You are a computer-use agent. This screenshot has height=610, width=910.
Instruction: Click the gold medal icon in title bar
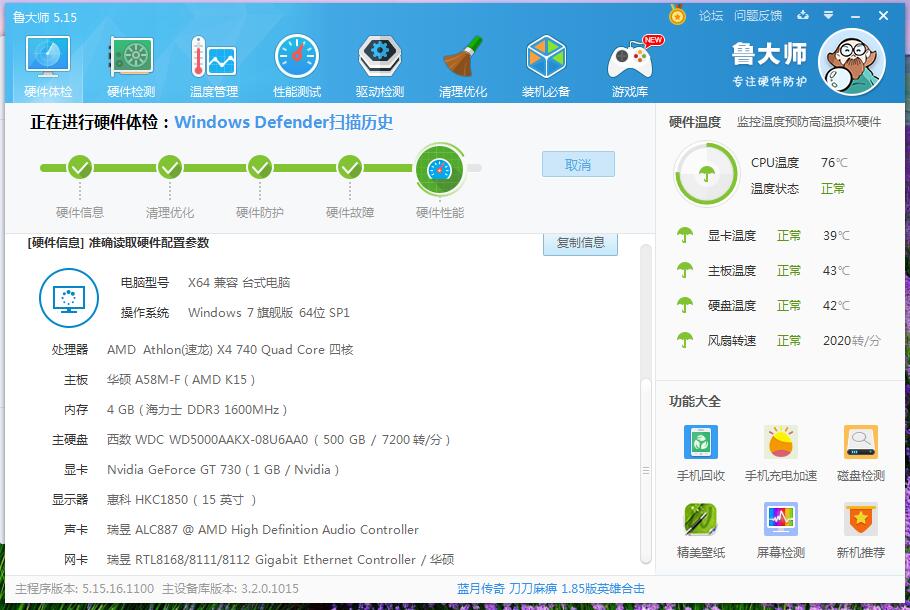click(677, 15)
